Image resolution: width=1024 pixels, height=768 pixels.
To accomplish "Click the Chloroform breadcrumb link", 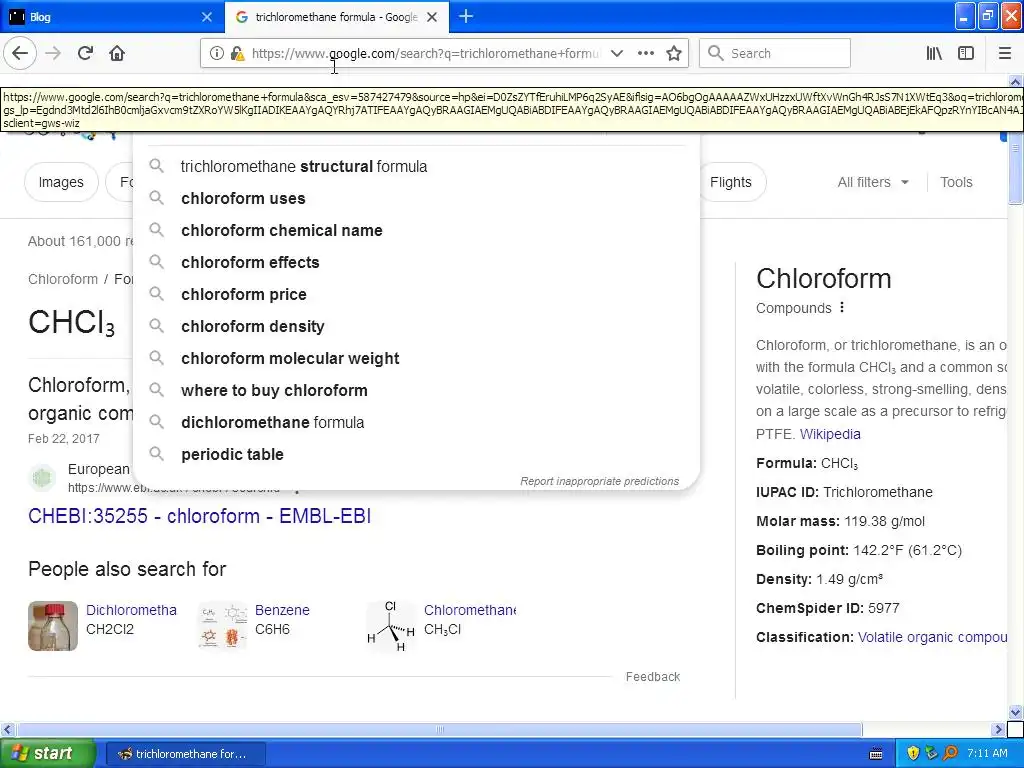I will (63, 280).
